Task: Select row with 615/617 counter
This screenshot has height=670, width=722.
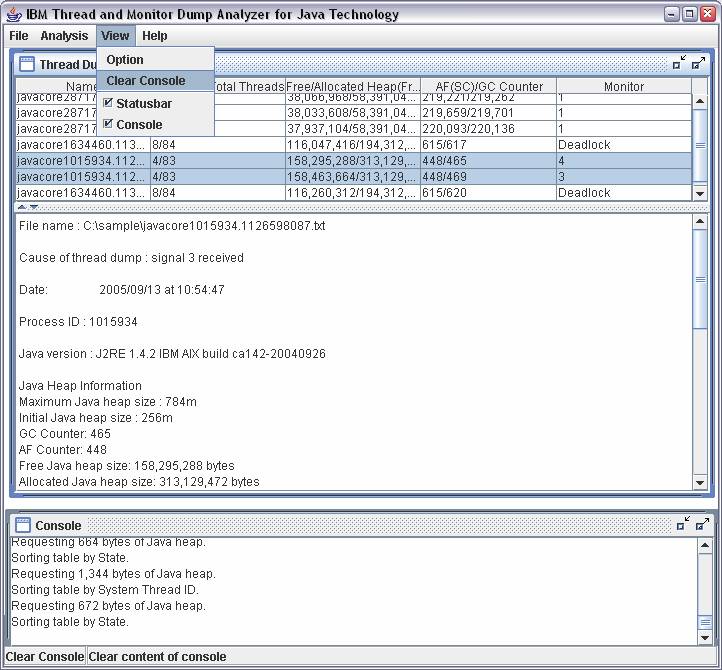Action: point(354,145)
